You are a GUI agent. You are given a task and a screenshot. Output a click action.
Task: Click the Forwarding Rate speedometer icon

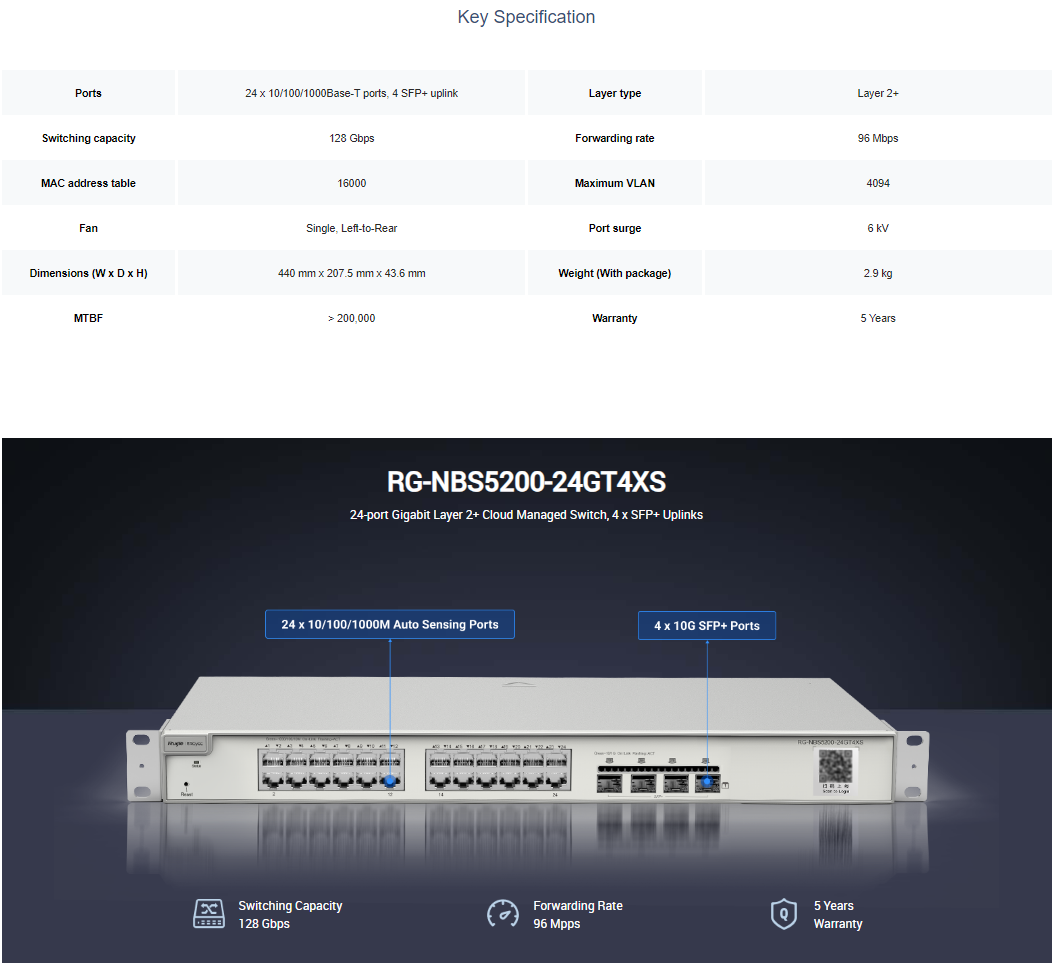(x=503, y=914)
